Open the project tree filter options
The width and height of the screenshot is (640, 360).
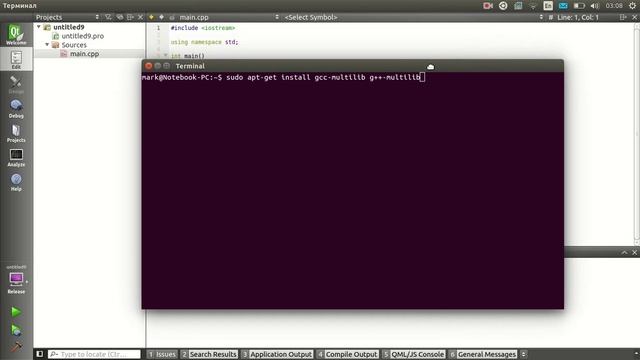108,17
